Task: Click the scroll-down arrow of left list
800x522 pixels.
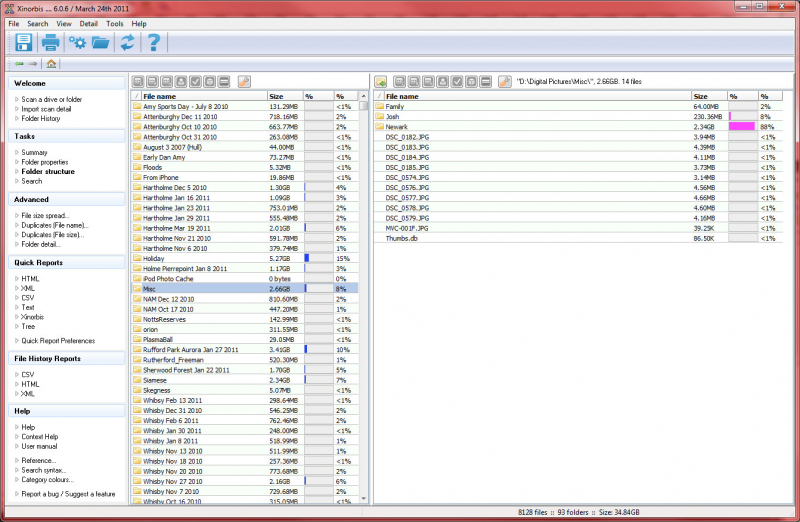Action: tap(364, 499)
